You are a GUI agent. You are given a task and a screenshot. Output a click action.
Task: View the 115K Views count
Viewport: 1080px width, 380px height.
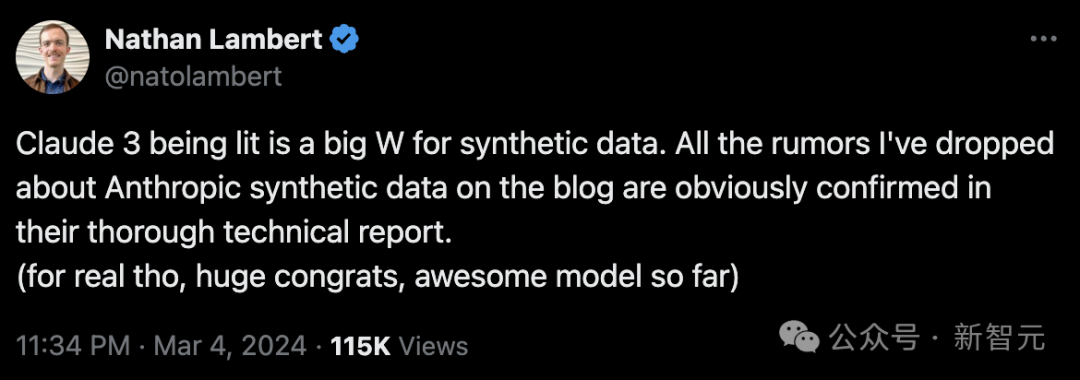[399, 346]
